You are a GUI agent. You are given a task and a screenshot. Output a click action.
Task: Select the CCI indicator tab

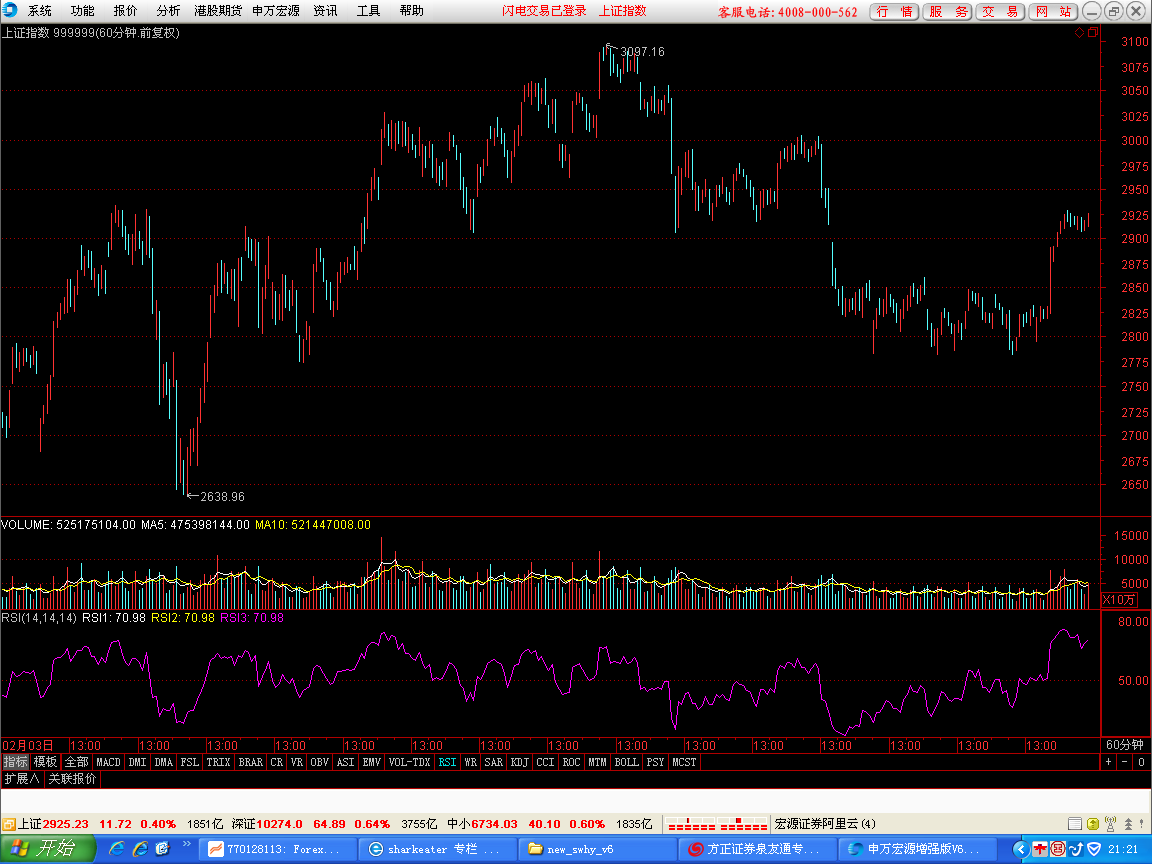(545, 762)
